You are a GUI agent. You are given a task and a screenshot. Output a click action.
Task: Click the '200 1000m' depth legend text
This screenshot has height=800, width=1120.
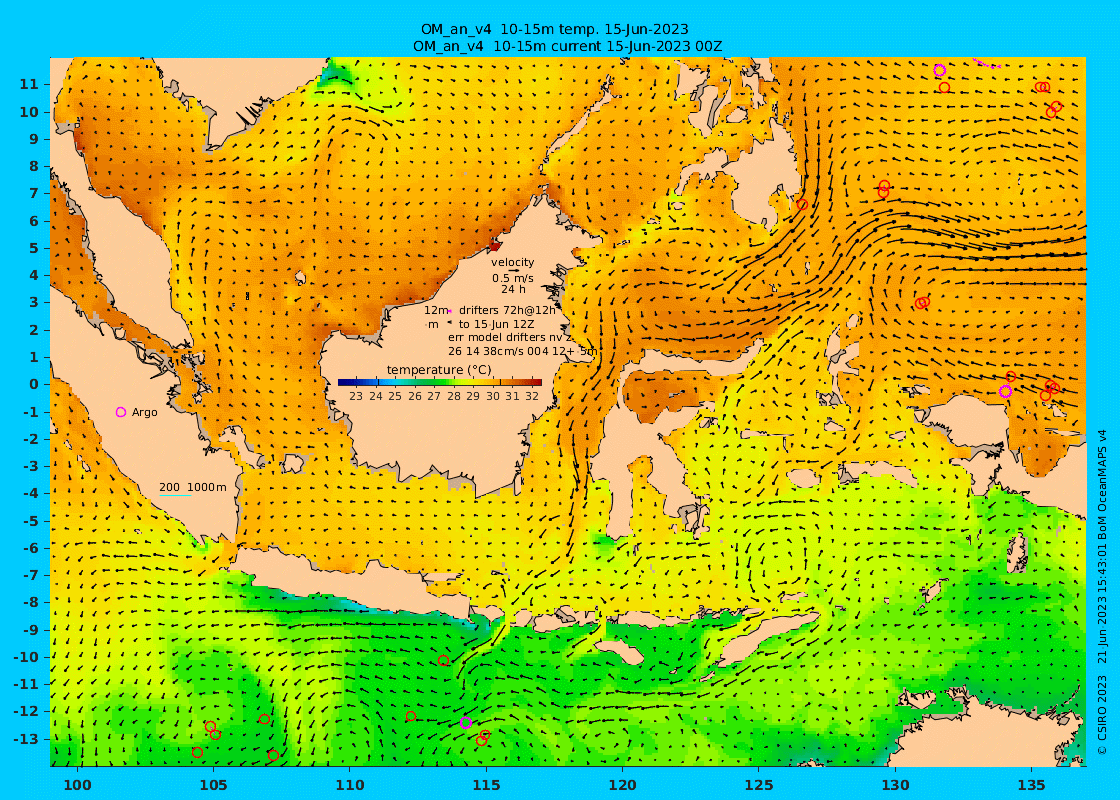pyautogui.click(x=193, y=487)
